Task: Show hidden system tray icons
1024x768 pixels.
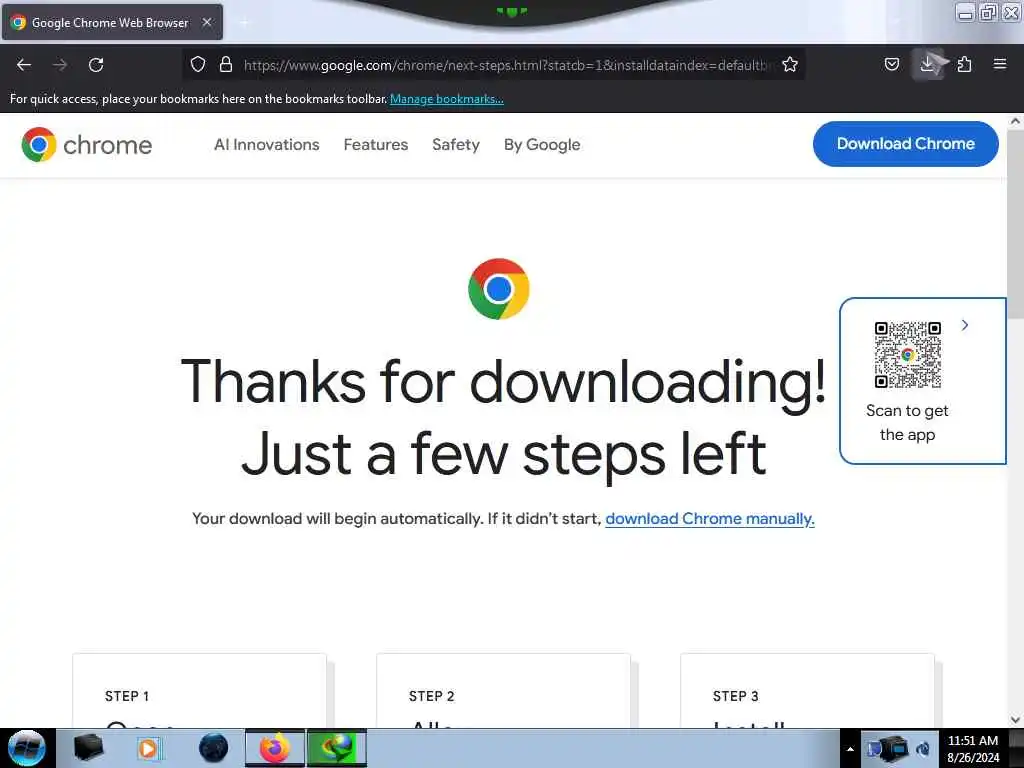Action: click(x=850, y=749)
